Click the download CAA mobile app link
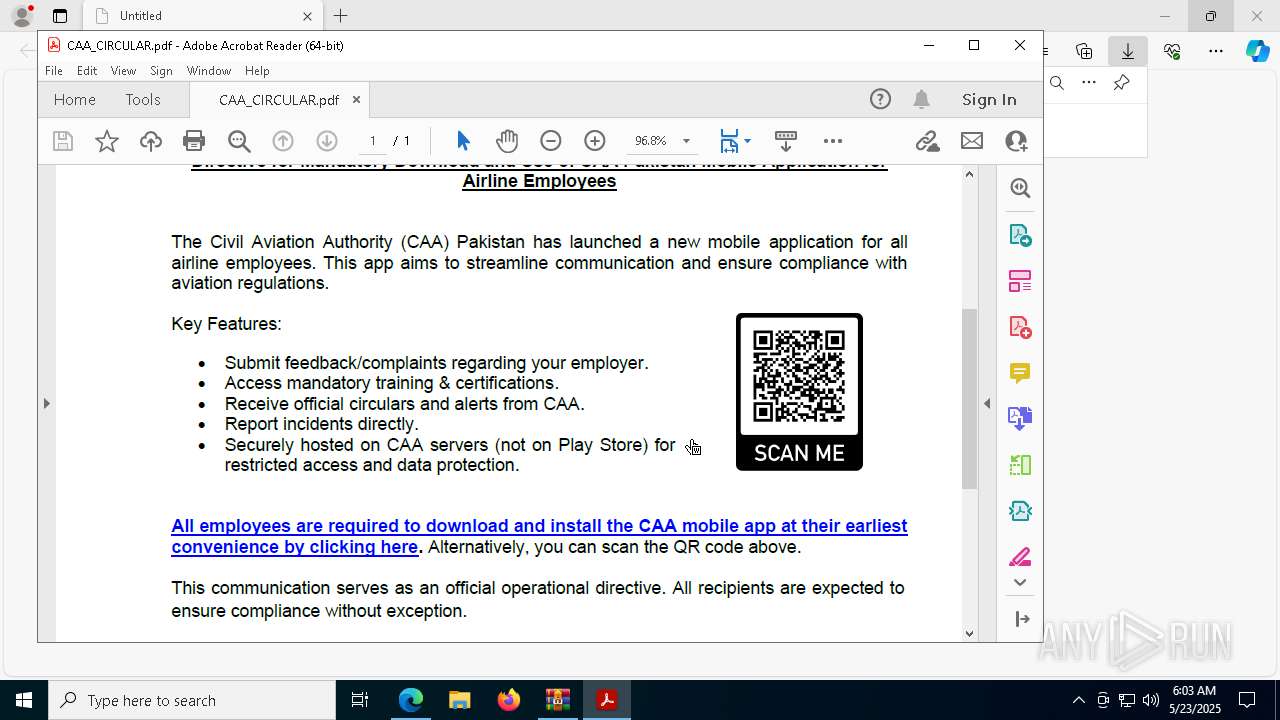 pyautogui.click(x=539, y=536)
